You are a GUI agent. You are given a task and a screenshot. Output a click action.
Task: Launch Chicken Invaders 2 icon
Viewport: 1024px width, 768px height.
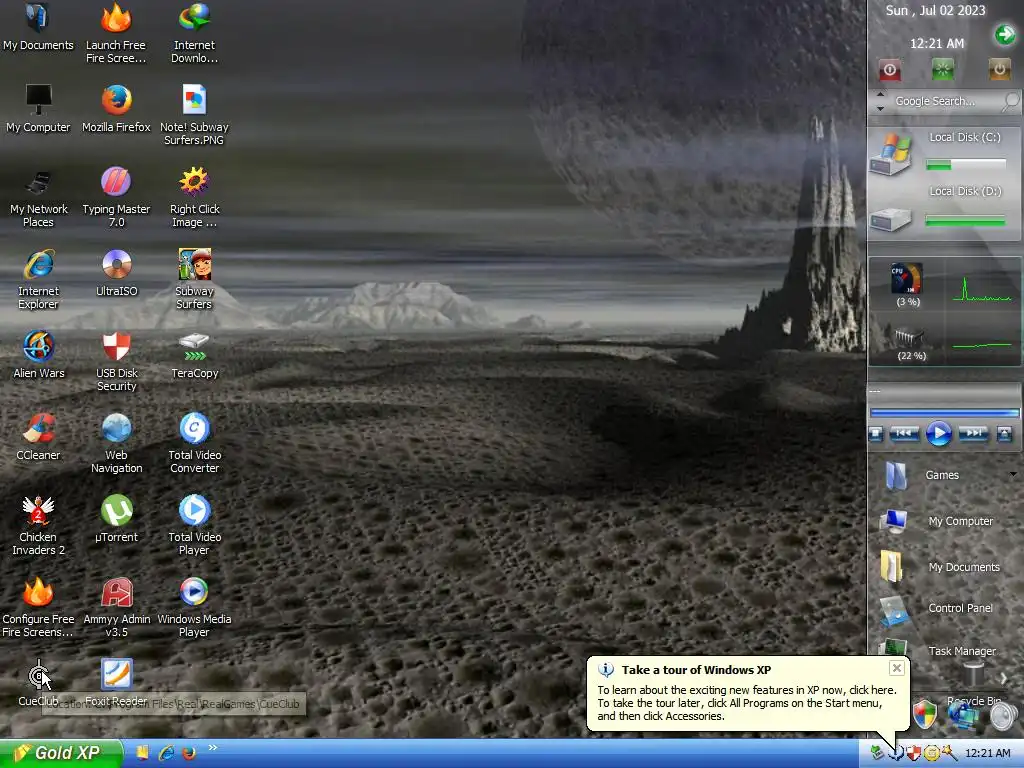38,526
